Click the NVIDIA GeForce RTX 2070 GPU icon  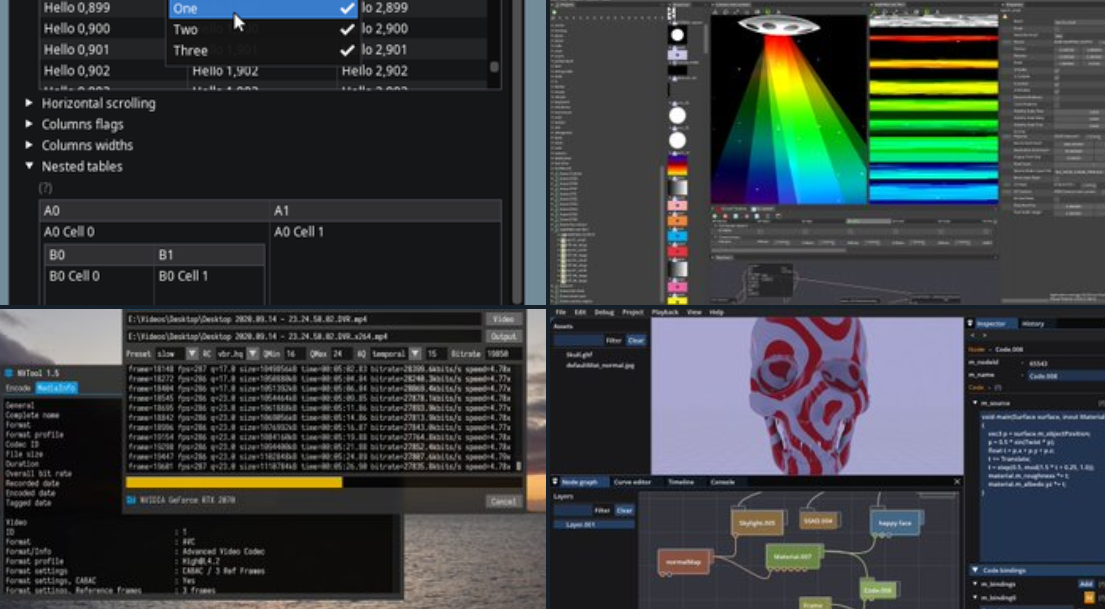click(131, 500)
